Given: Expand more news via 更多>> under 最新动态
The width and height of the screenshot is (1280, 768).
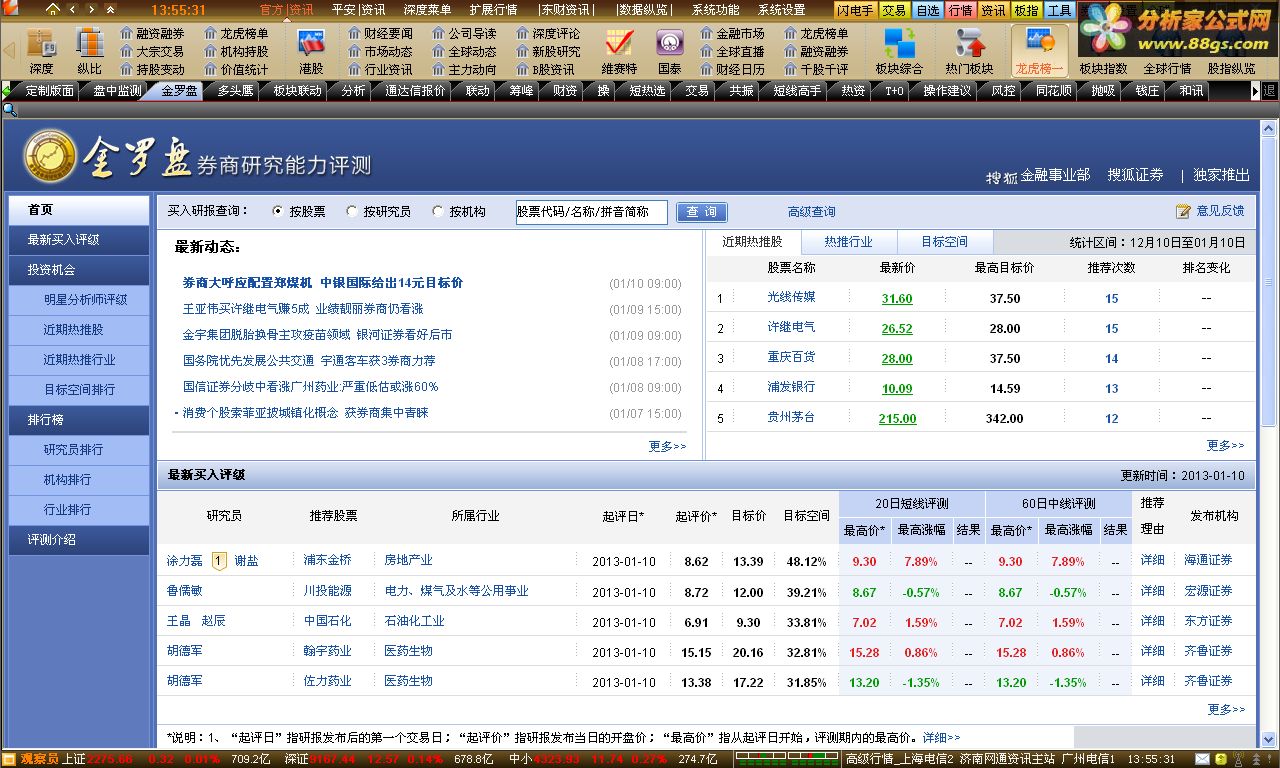Looking at the screenshot, I should tap(667, 446).
